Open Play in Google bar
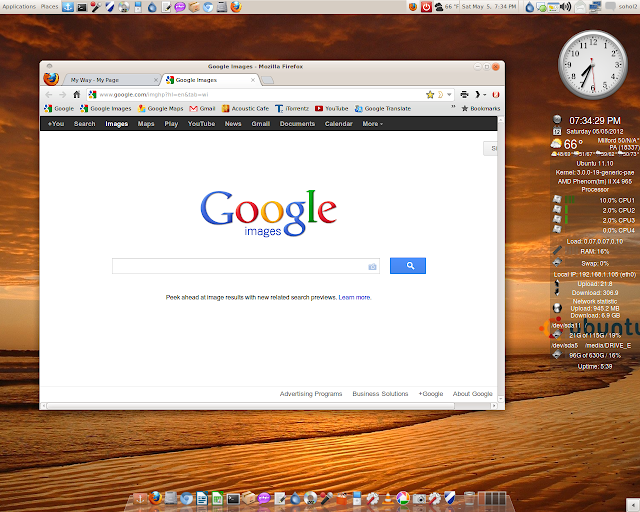Screen dimensions: 640x512 click(x=171, y=124)
